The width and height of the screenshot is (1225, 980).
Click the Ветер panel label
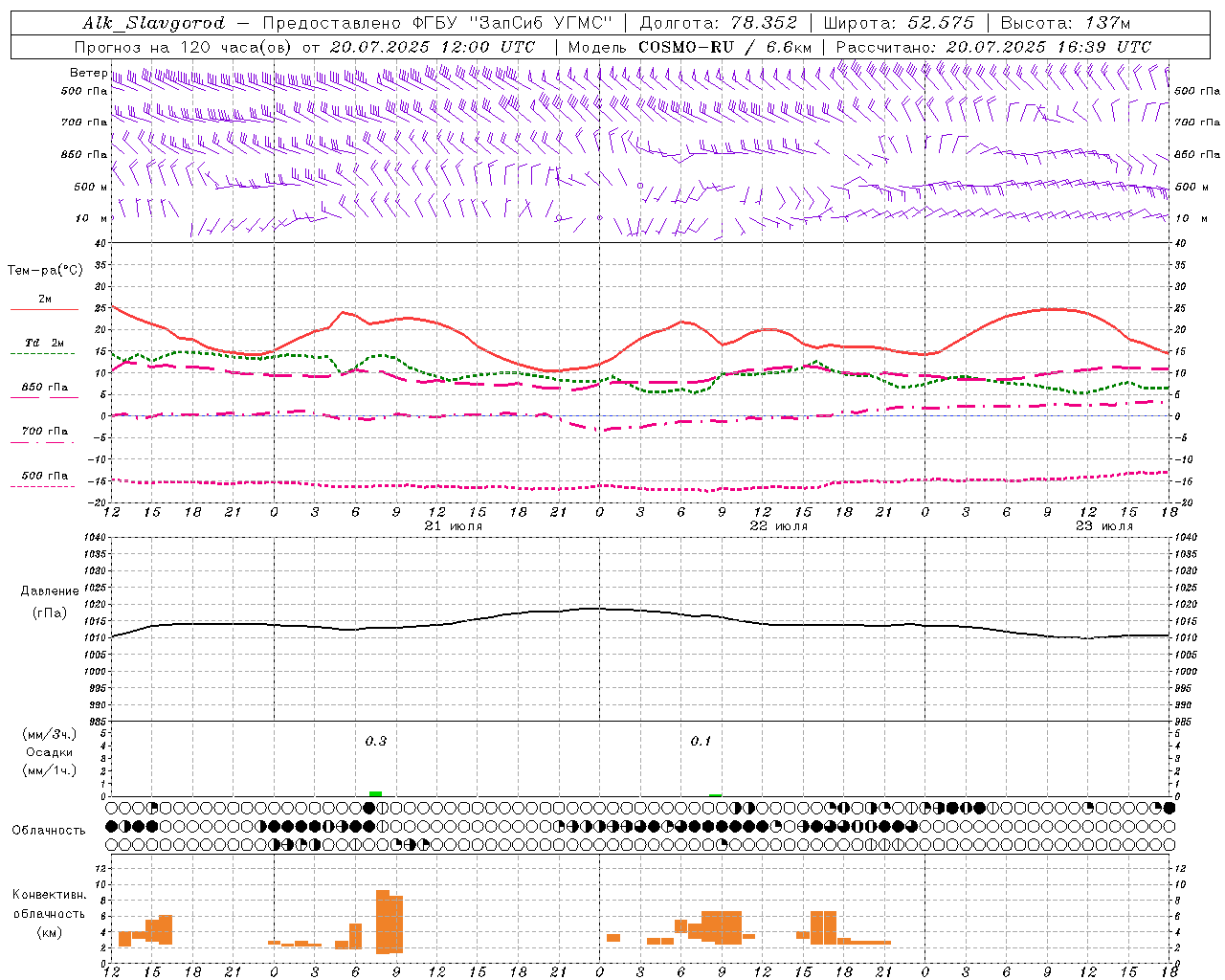click(x=88, y=73)
